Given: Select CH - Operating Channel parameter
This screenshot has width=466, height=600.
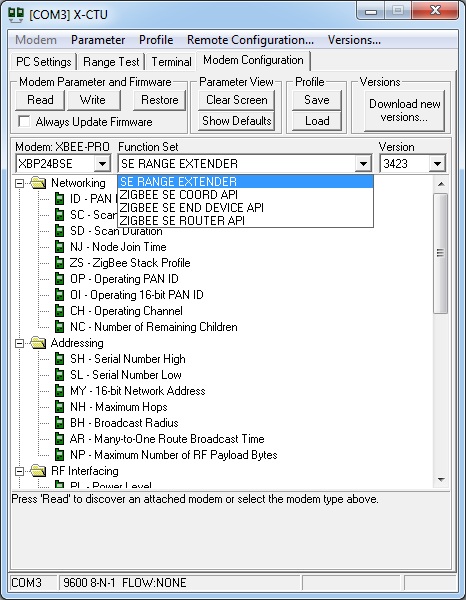Looking at the screenshot, I should pos(126,311).
